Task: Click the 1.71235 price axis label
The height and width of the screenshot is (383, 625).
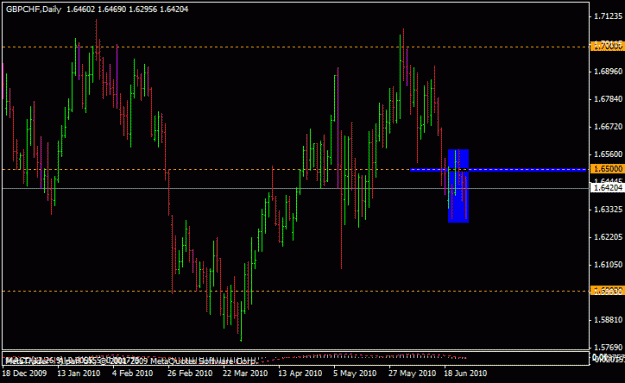Action: [608, 16]
